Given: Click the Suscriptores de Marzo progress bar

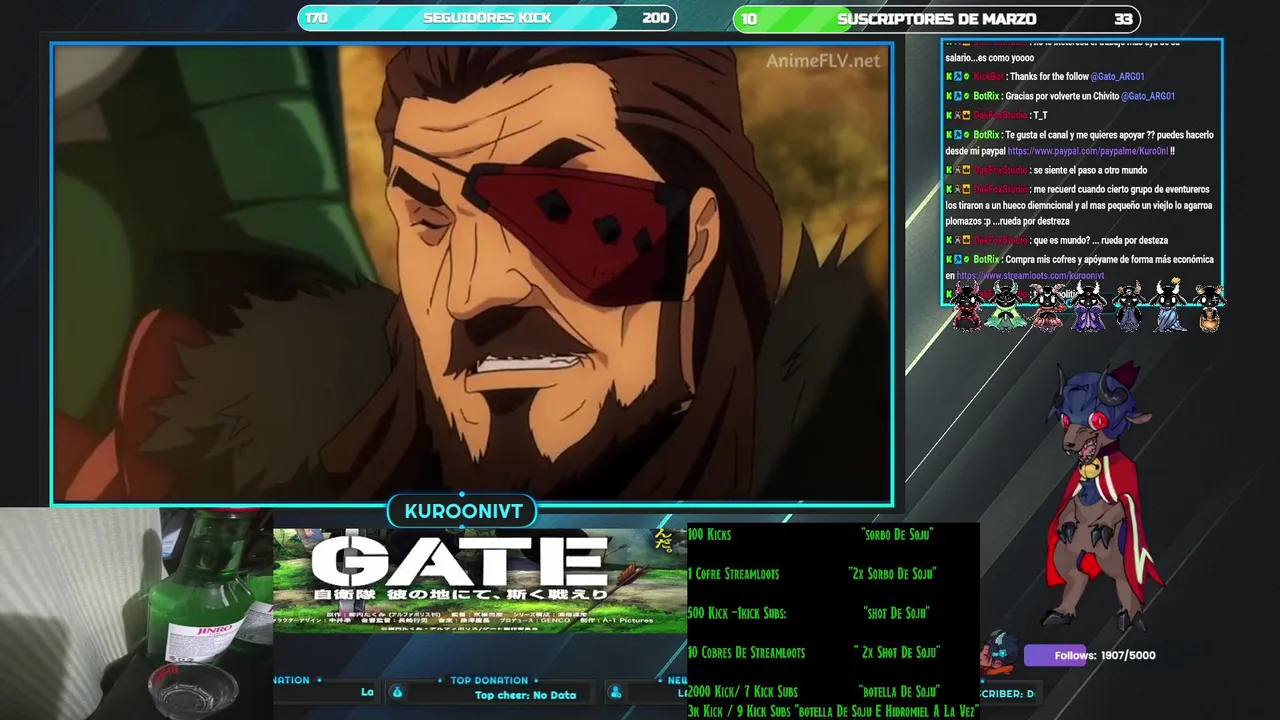Looking at the screenshot, I should tap(936, 18).
